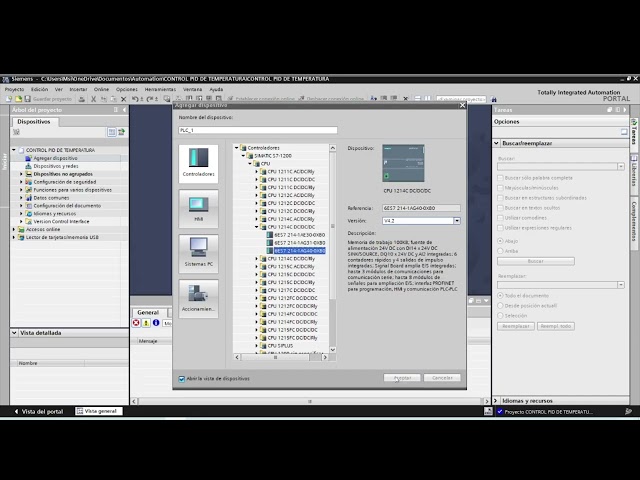The width and height of the screenshot is (640, 480).
Task: Toggle the Abrir la vista de dispositivos checkbox
Action: 182,379
